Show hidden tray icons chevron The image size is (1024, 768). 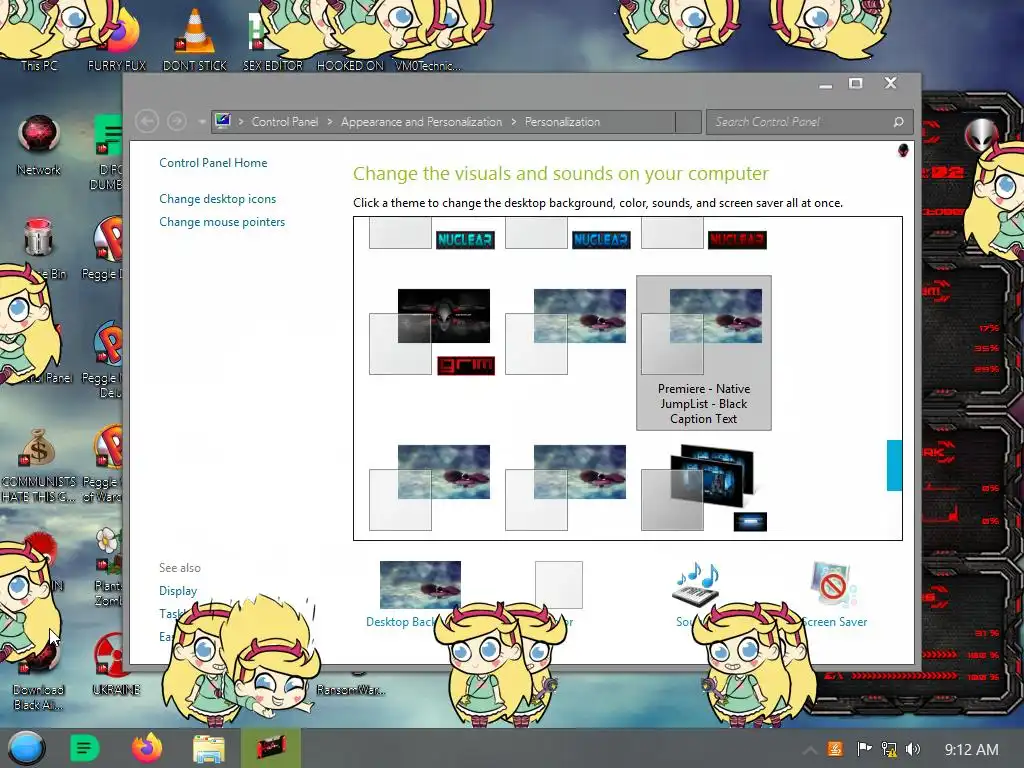pos(810,750)
